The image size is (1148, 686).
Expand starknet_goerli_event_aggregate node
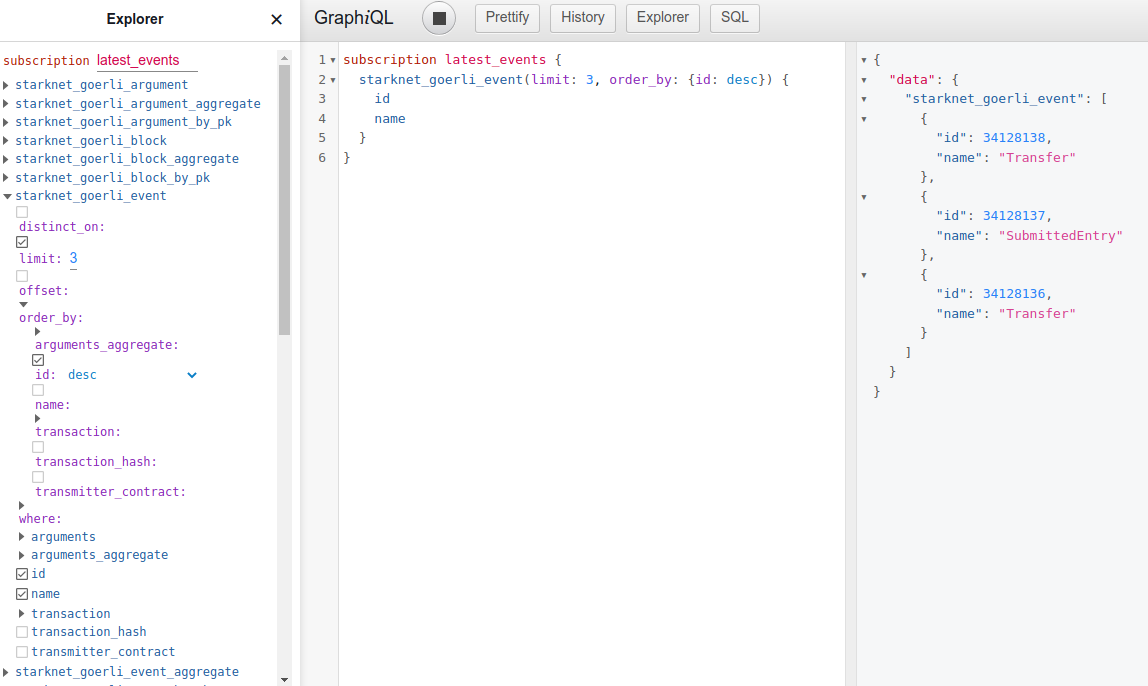pyautogui.click(x=7, y=672)
